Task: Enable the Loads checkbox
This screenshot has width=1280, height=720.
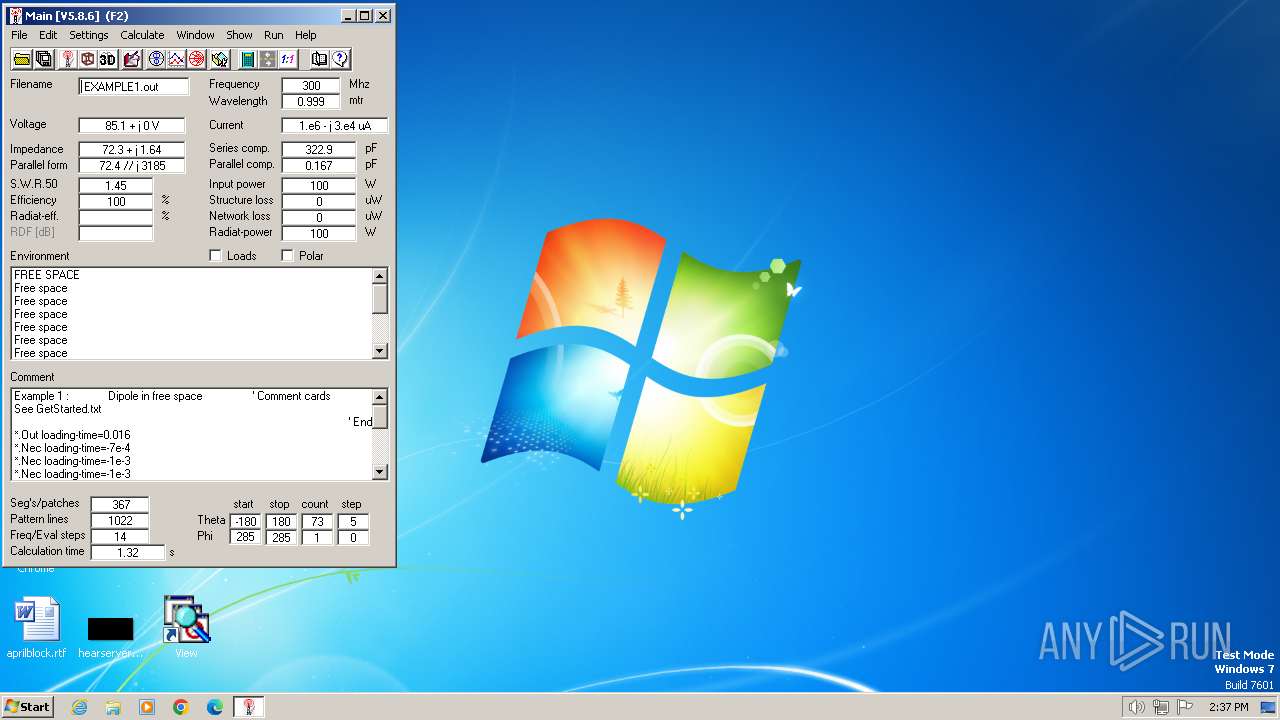Action: point(215,256)
